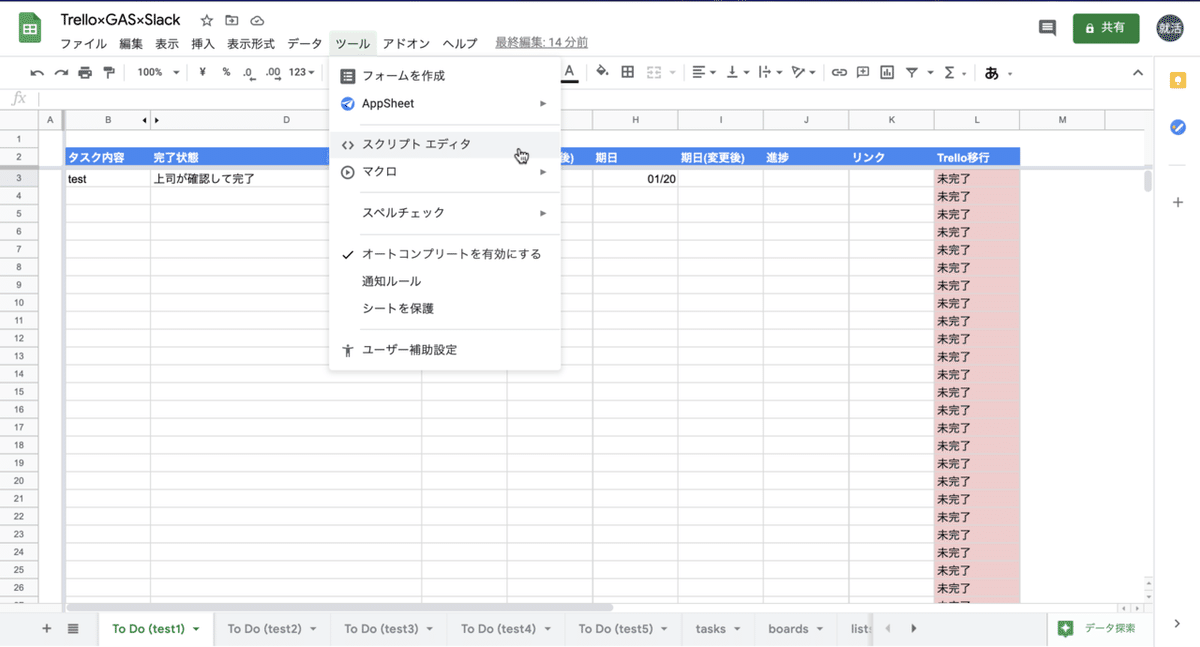Switch to the boards sheet tab
Screen dimensions: 1200x647
click(x=788, y=629)
